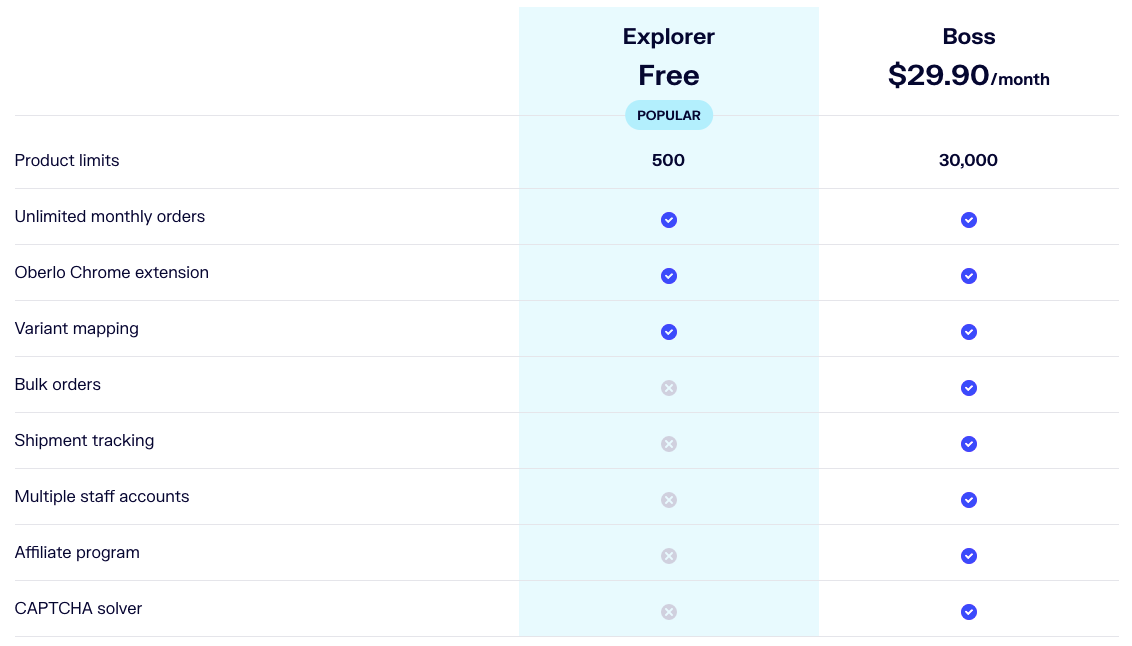Click Explorer's Shipment tracking X icon
The width and height of the screenshot is (1132, 646).
[x=669, y=444]
